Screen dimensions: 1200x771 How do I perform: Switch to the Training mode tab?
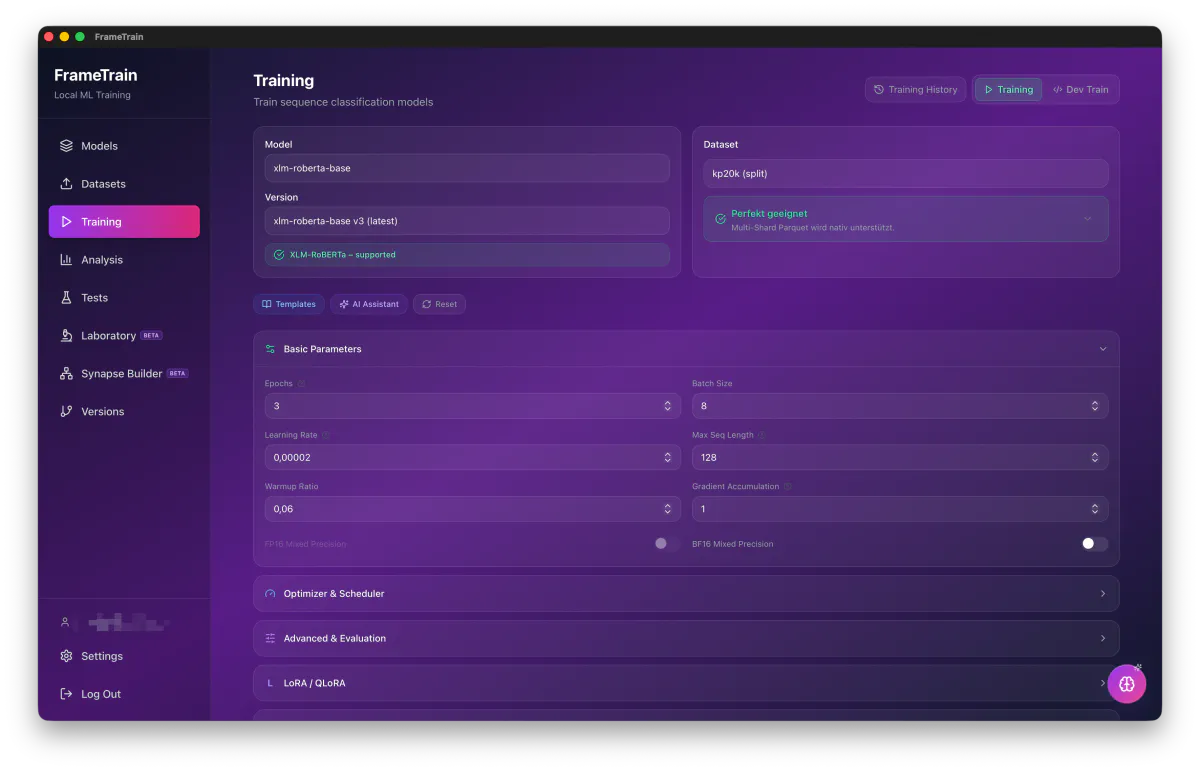pos(1008,89)
